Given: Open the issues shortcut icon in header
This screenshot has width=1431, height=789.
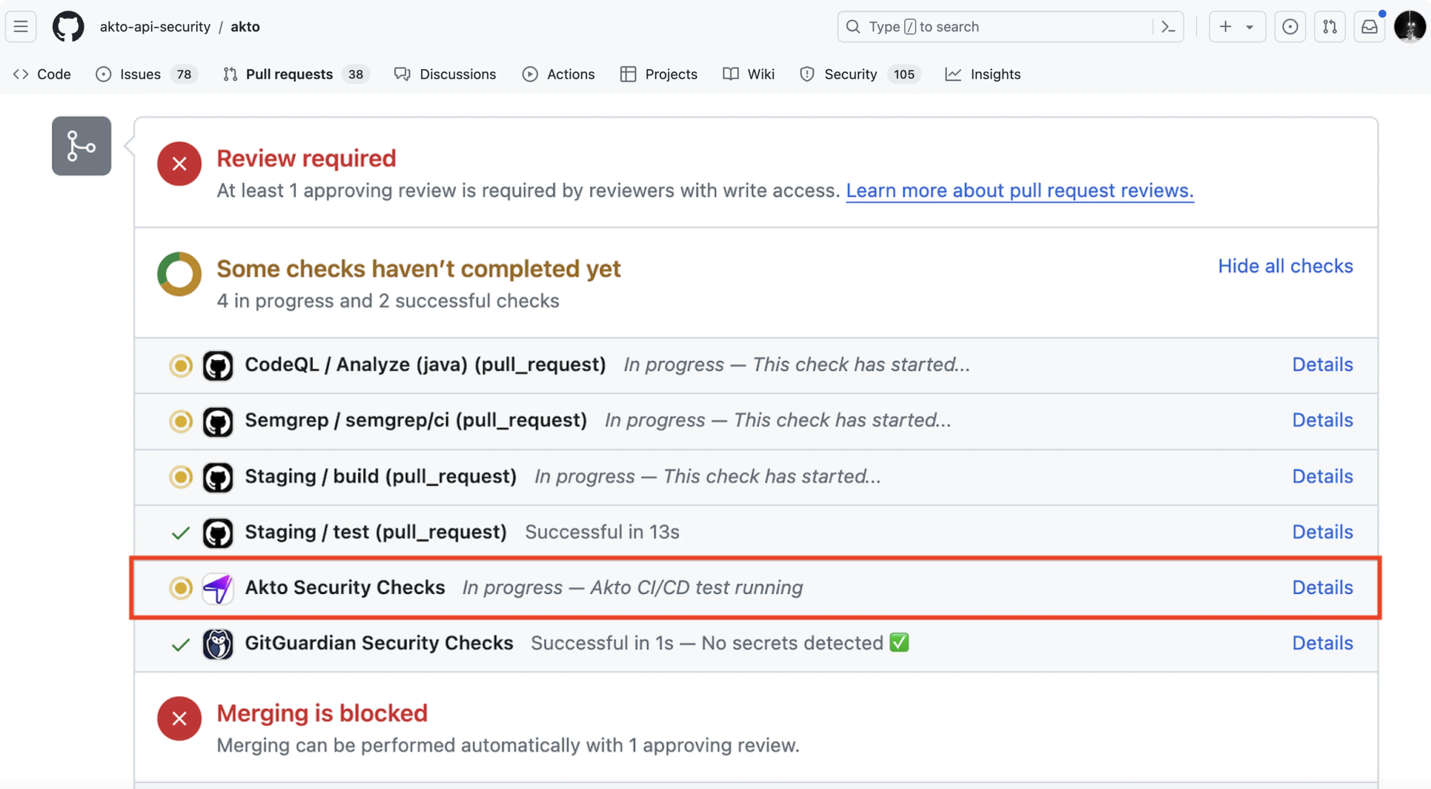Looking at the screenshot, I should 1290,27.
